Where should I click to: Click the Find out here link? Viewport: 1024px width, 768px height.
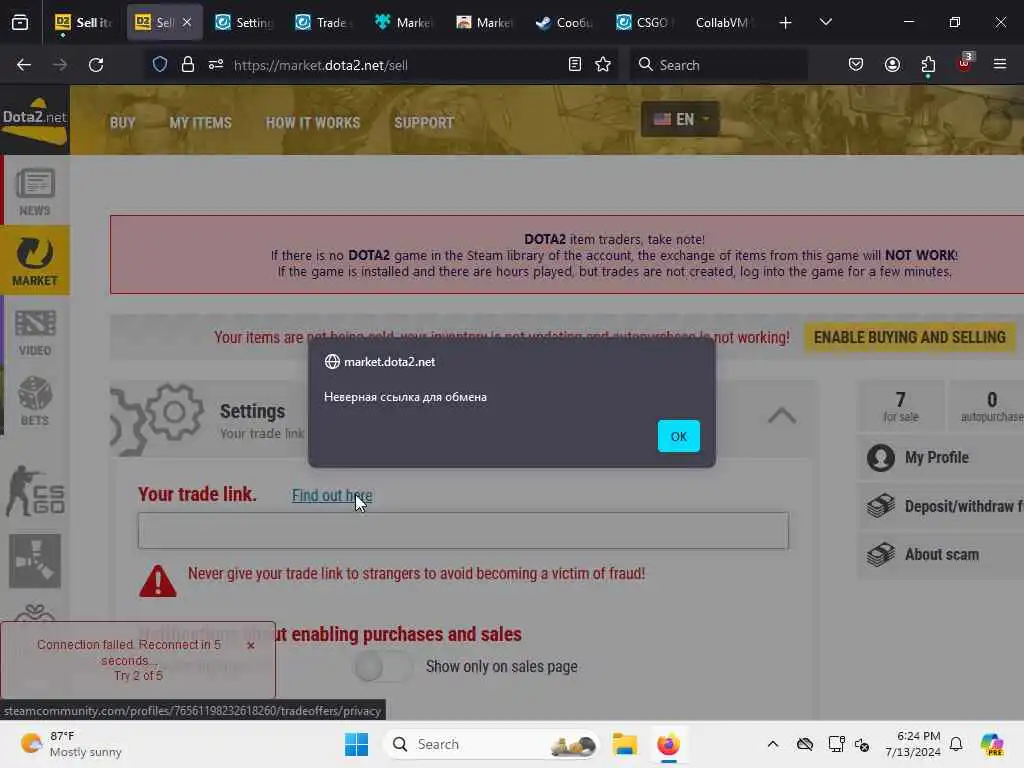tap(332, 496)
